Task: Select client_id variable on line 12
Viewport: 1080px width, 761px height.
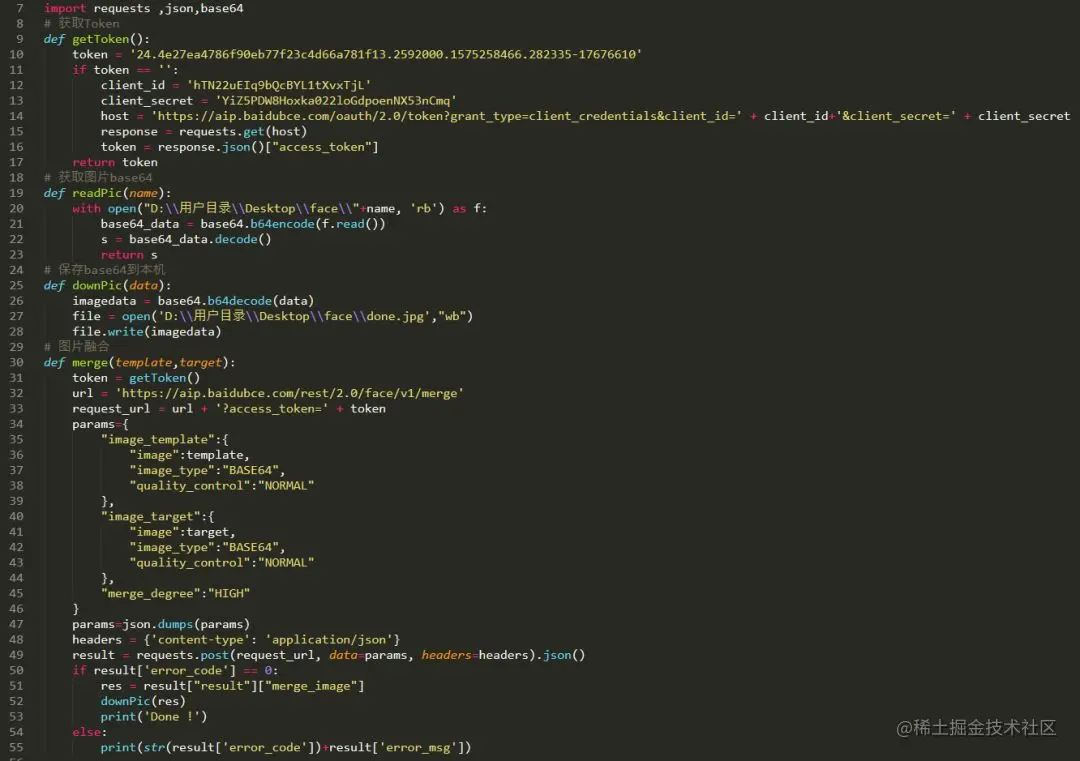Action: (x=133, y=85)
